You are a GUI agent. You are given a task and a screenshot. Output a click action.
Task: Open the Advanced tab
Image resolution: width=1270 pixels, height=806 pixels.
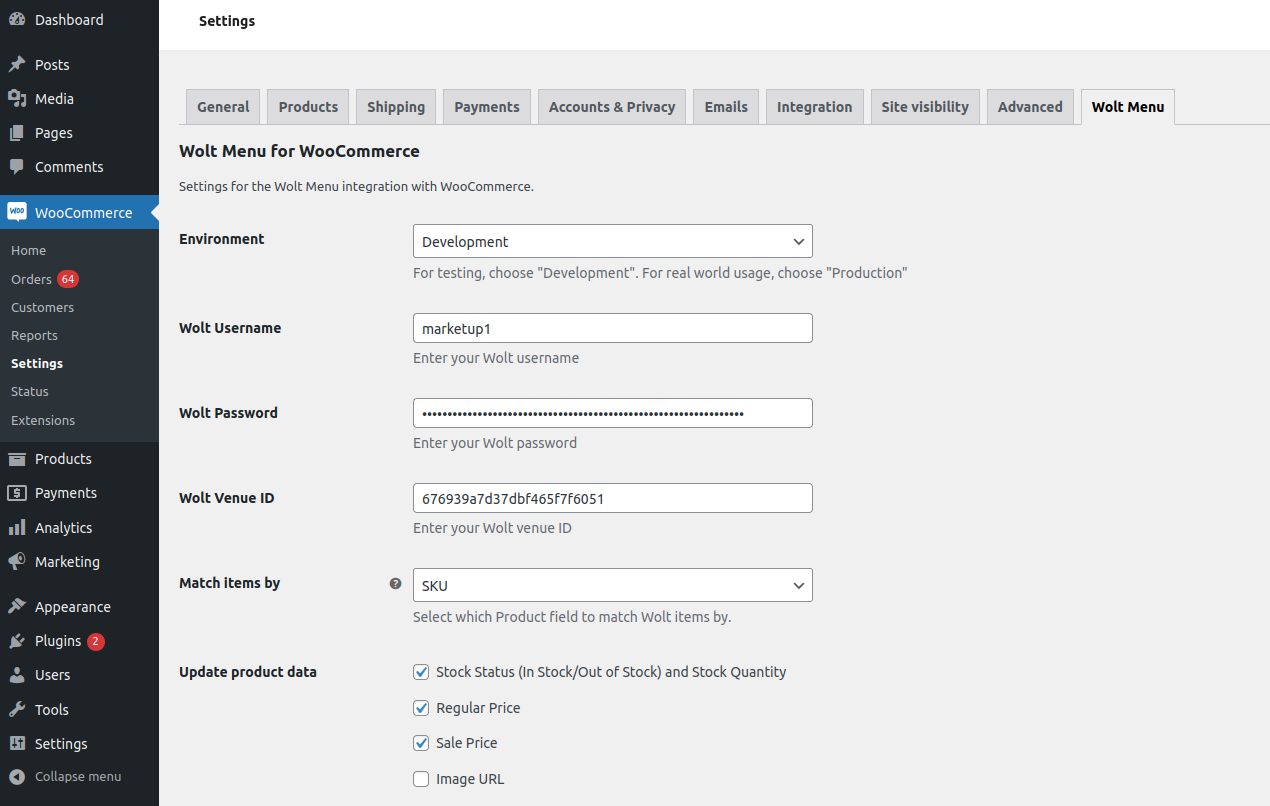coord(1030,107)
